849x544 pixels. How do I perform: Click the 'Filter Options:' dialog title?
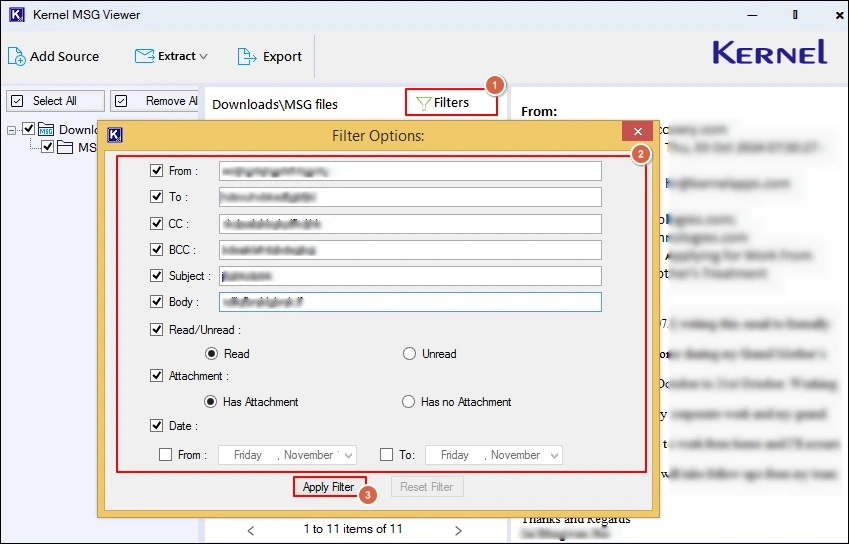click(378, 135)
